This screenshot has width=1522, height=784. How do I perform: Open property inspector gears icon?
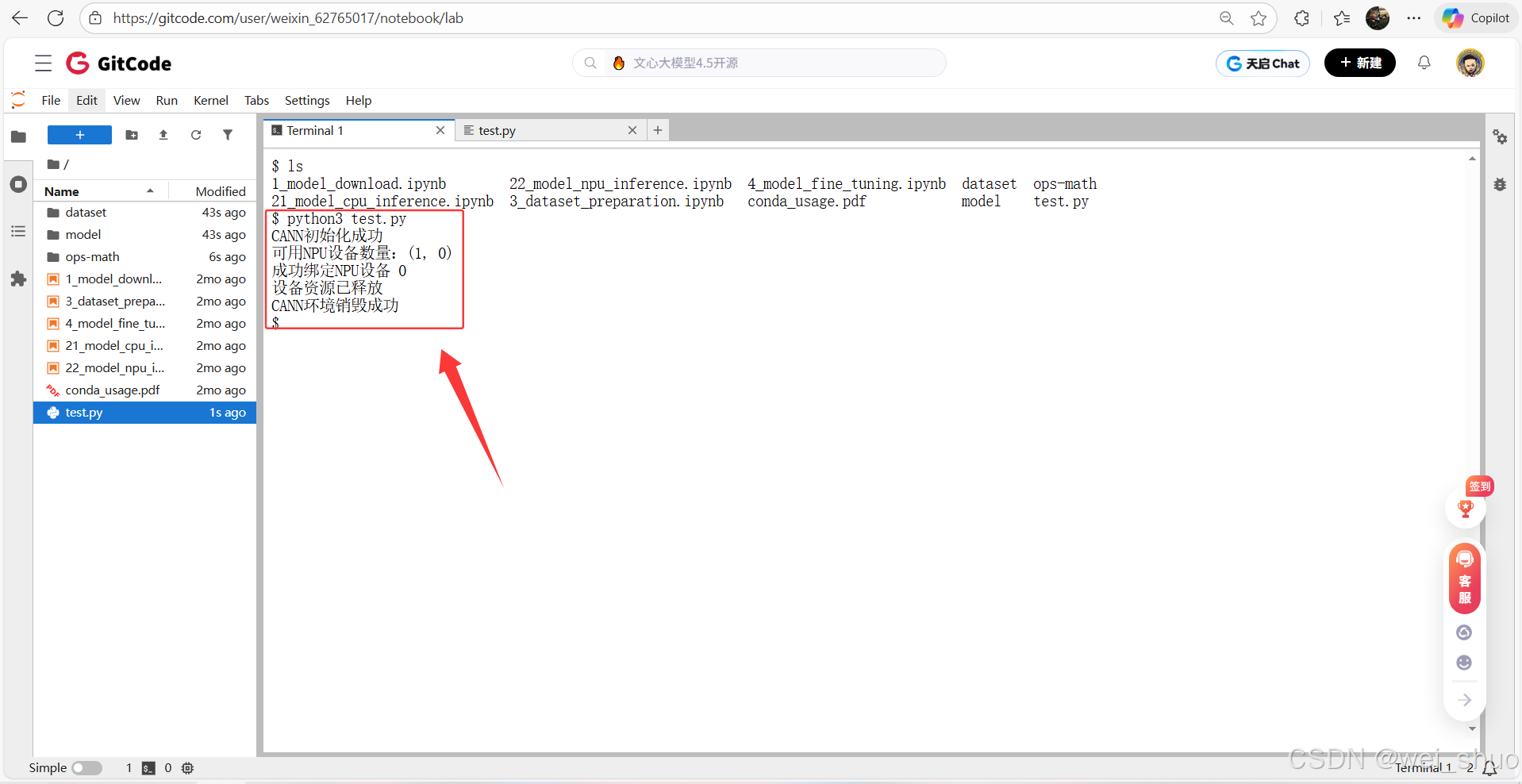[1500, 136]
